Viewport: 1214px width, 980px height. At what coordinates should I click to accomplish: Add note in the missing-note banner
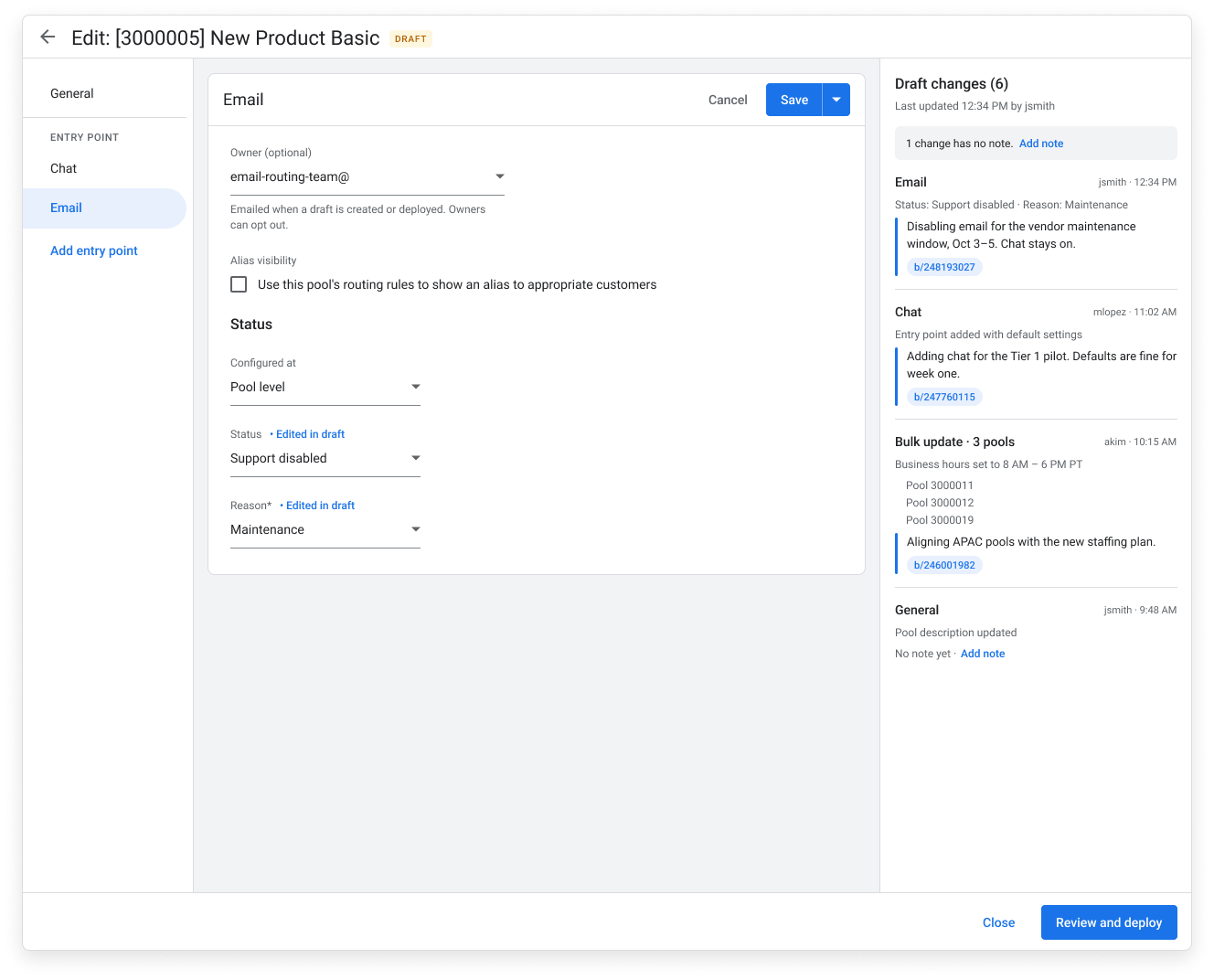click(1041, 144)
